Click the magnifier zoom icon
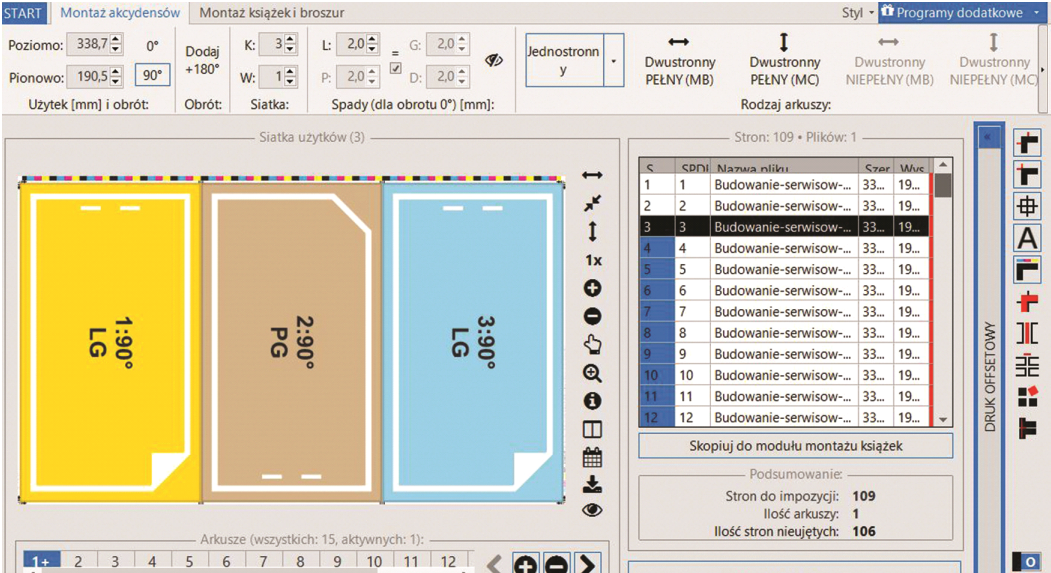 tap(593, 373)
